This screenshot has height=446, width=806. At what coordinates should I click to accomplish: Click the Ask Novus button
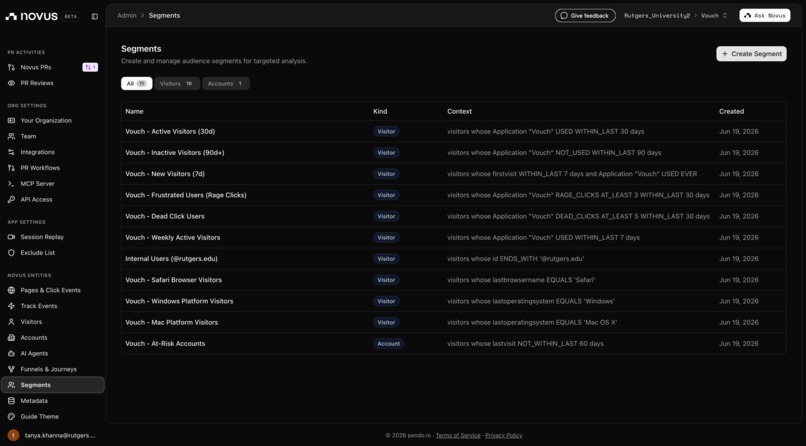[x=765, y=16]
